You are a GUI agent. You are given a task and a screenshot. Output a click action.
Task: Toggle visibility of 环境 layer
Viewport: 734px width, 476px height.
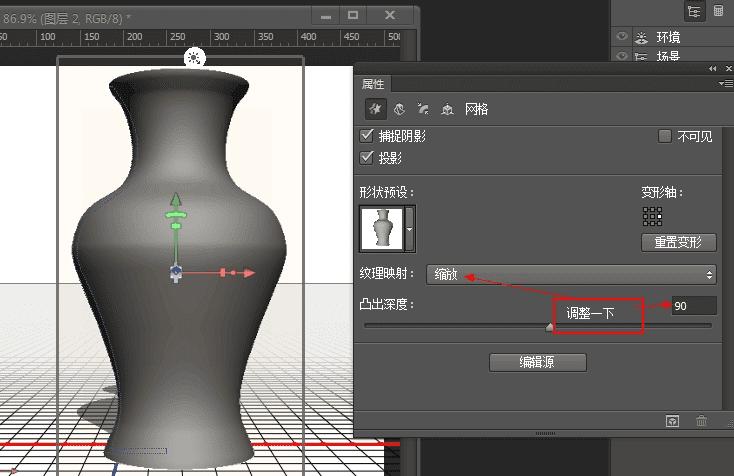[623, 37]
